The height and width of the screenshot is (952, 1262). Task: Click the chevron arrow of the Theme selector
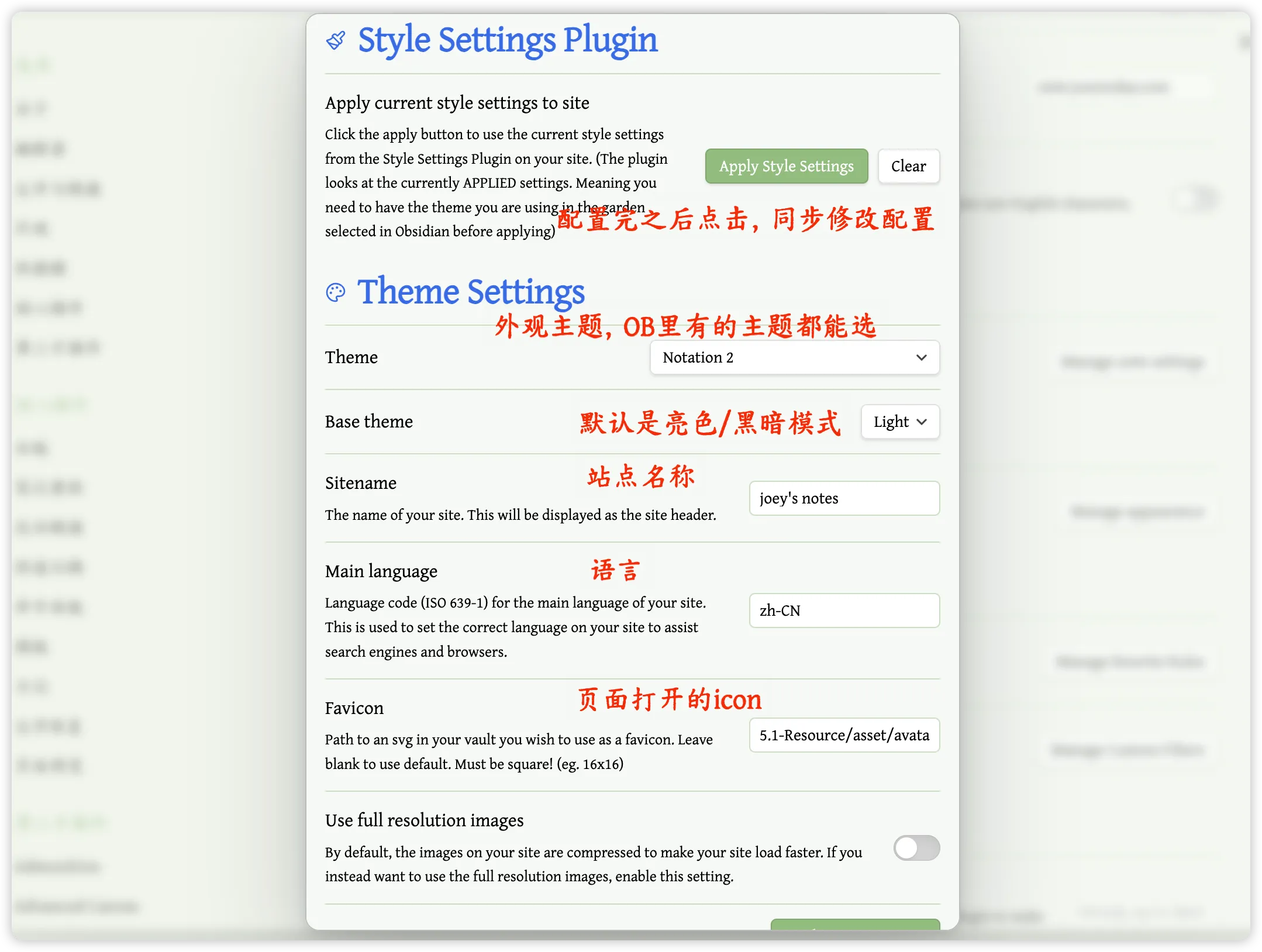pyautogui.click(x=921, y=357)
